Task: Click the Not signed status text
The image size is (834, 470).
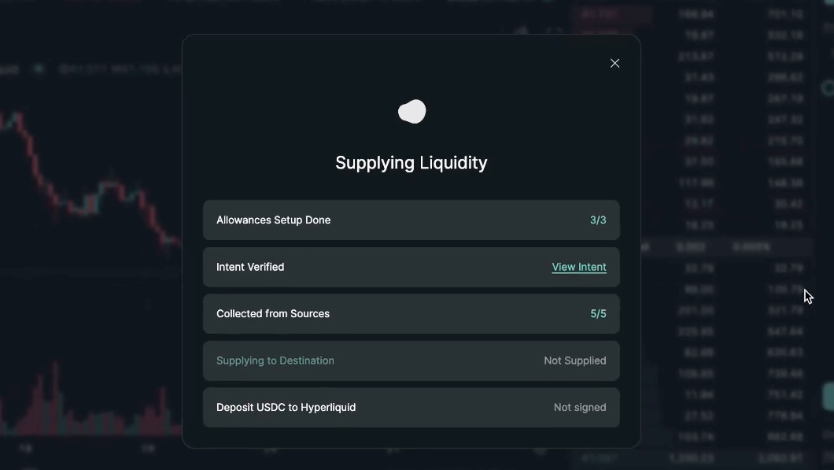Action: point(580,407)
